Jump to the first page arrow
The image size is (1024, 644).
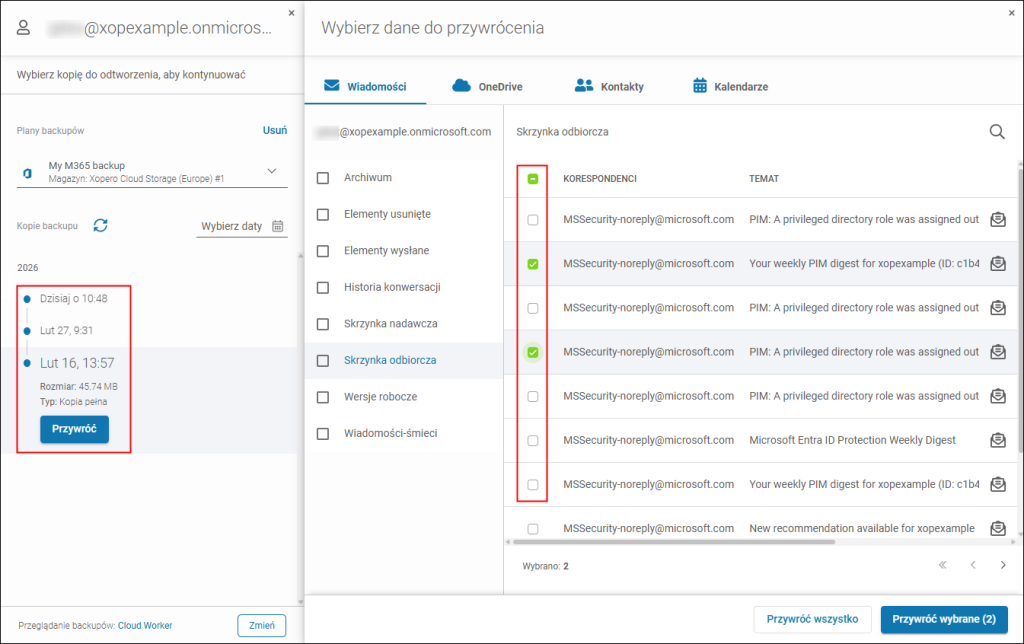[942, 565]
